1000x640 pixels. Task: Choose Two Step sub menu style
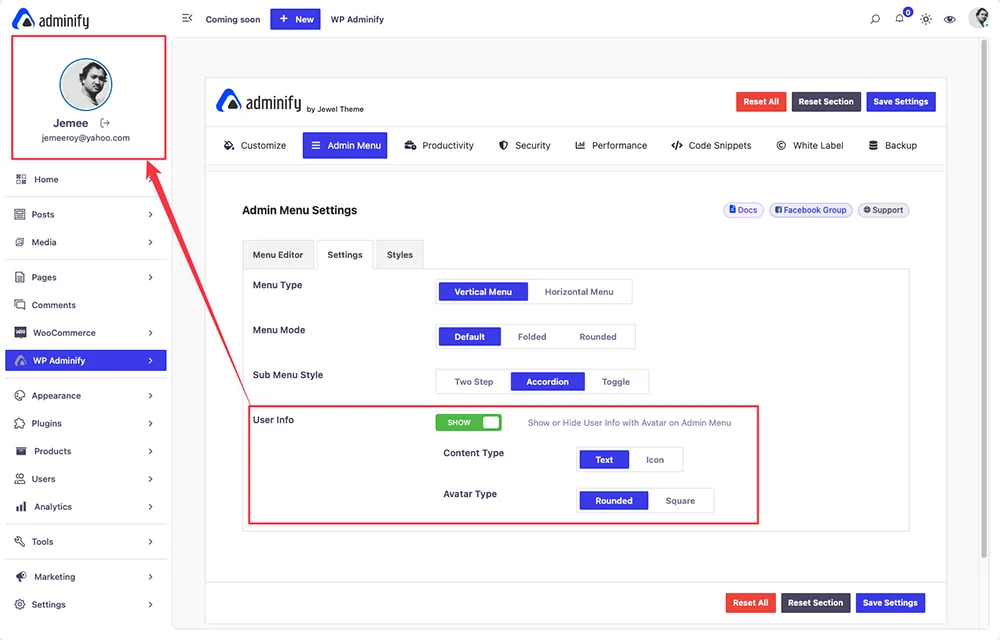point(474,382)
